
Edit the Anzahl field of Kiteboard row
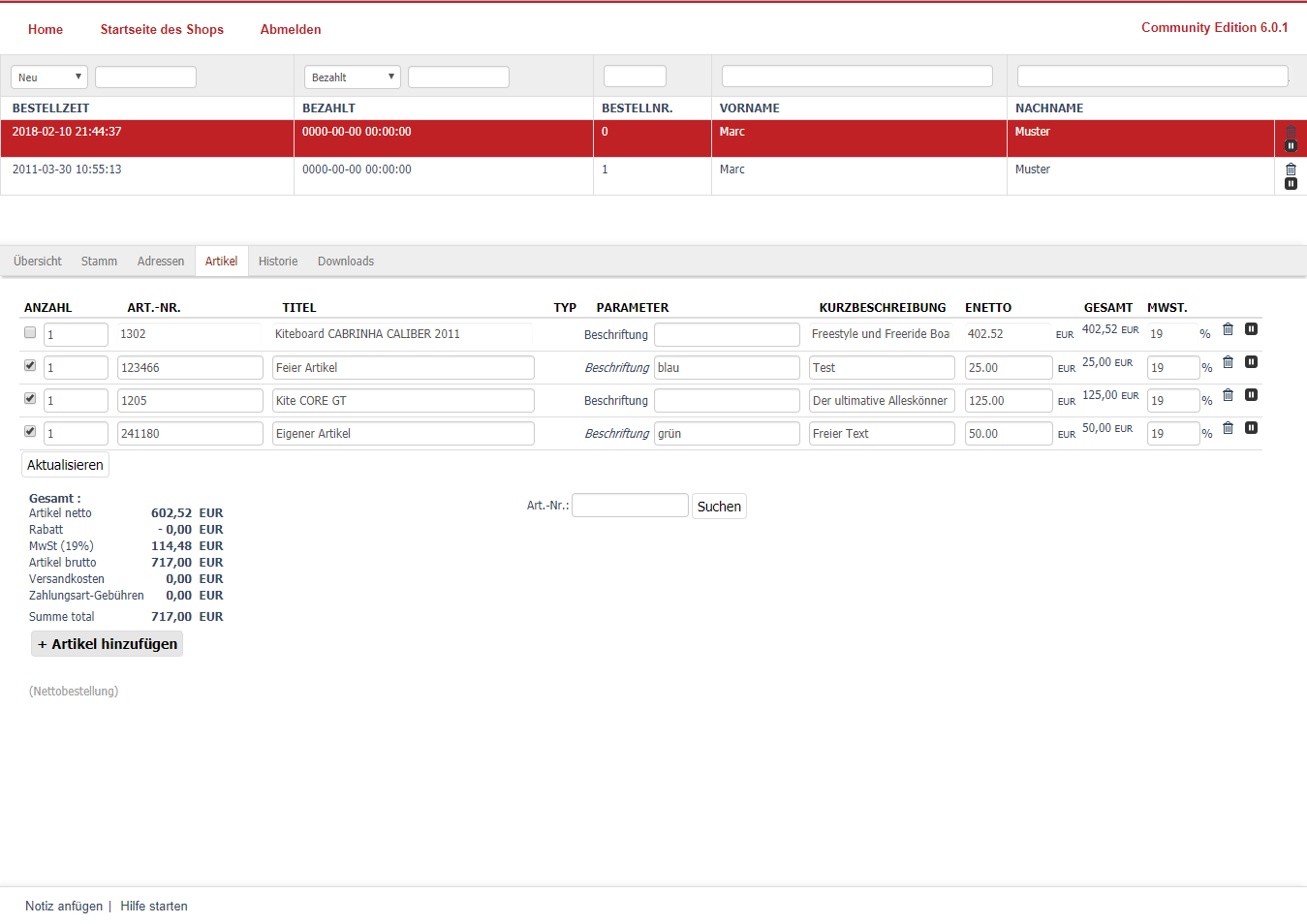(76, 334)
